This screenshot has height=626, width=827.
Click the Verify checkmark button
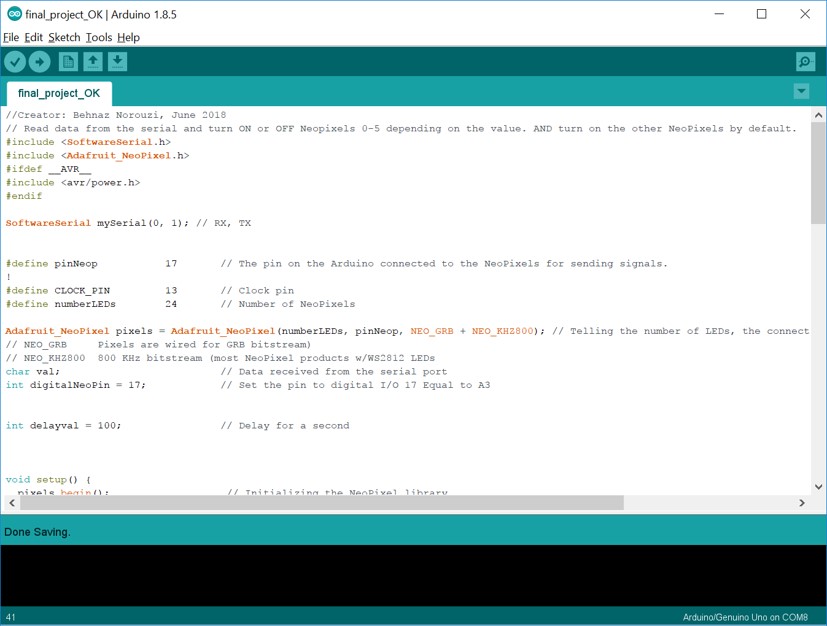pos(15,62)
